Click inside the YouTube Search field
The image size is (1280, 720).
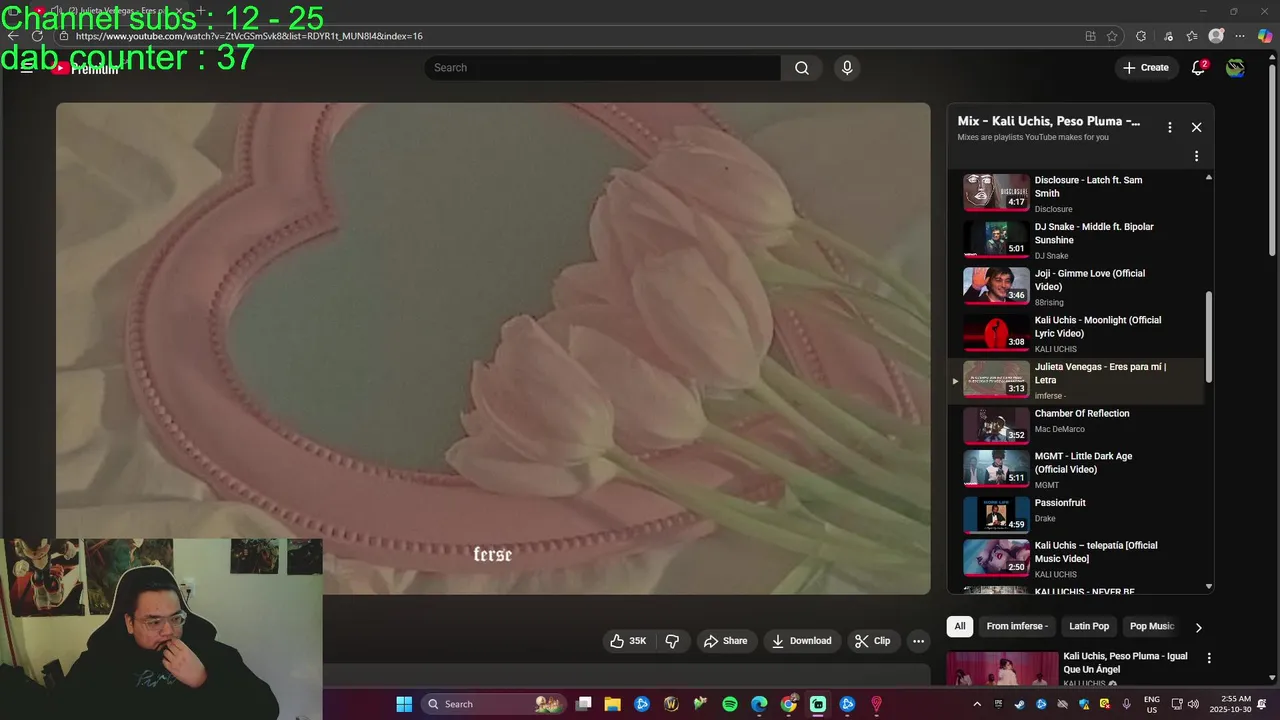point(602,68)
